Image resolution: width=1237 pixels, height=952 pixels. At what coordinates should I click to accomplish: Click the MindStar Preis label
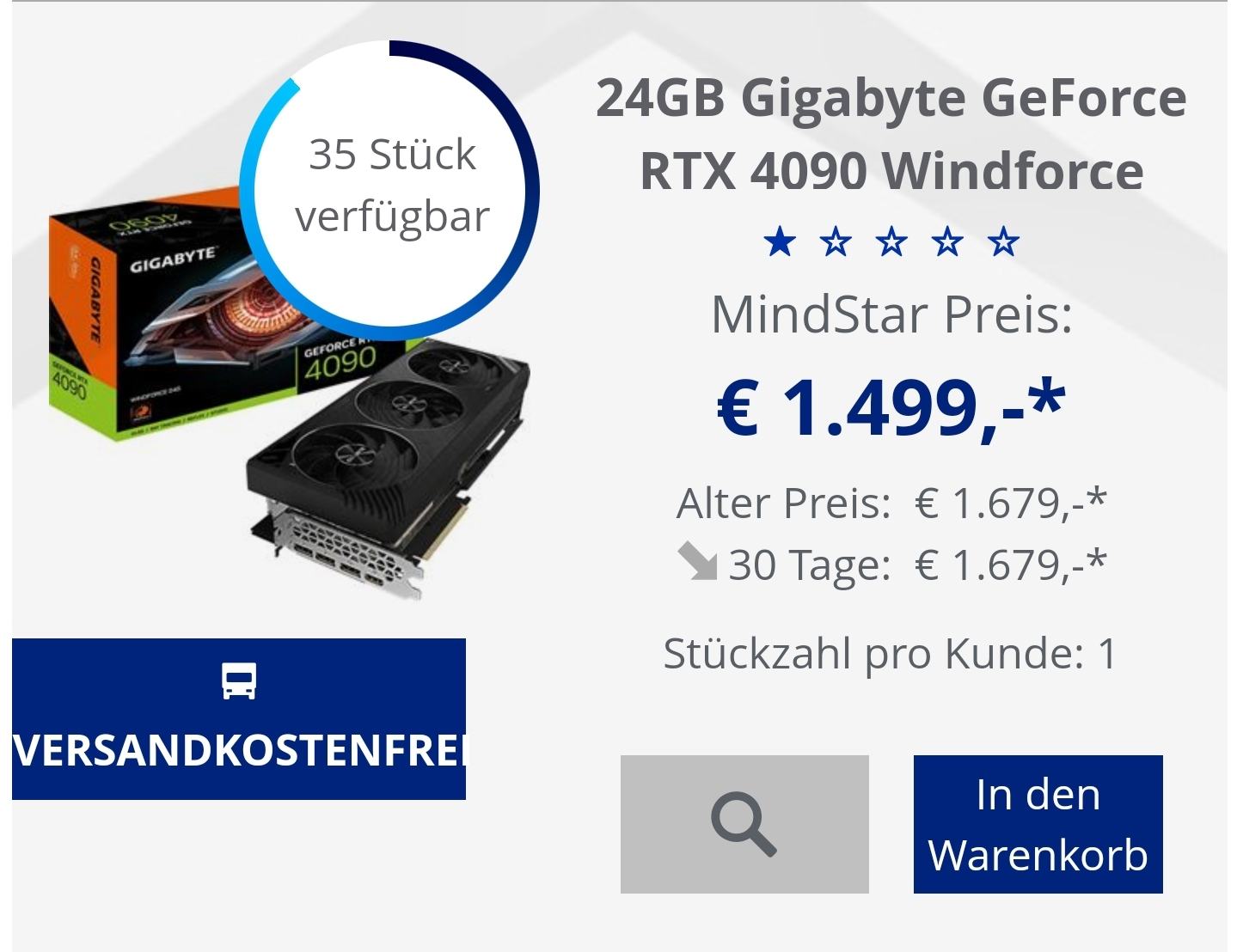coord(891,315)
